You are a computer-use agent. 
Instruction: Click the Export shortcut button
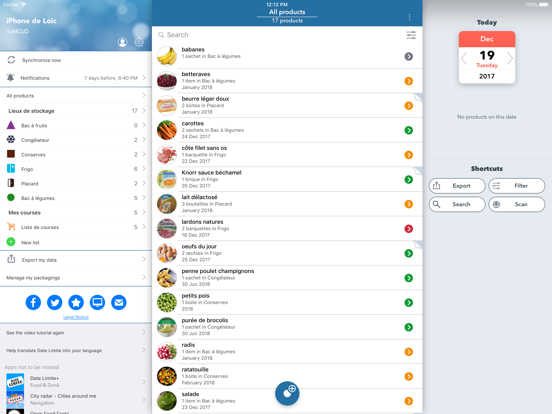point(457,186)
